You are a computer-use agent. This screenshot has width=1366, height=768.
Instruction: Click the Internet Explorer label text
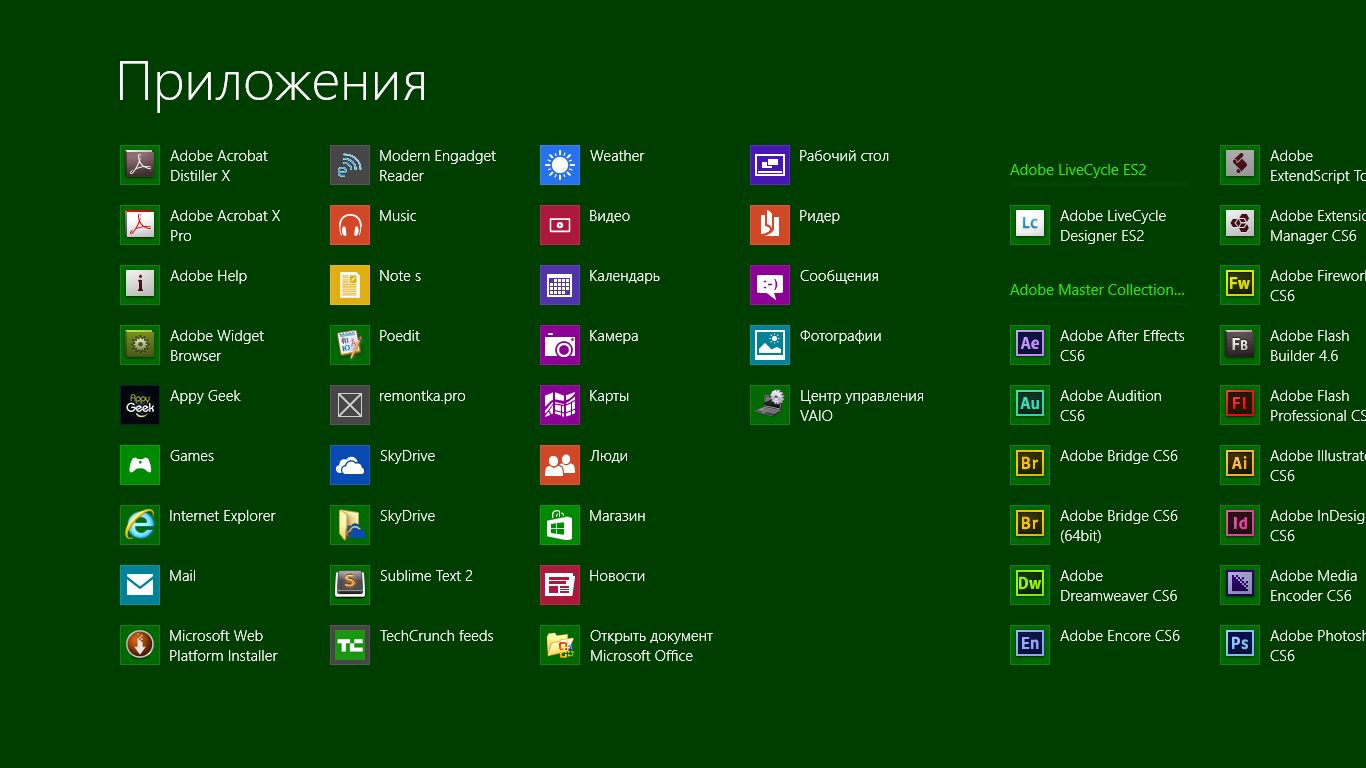point(222,516)
